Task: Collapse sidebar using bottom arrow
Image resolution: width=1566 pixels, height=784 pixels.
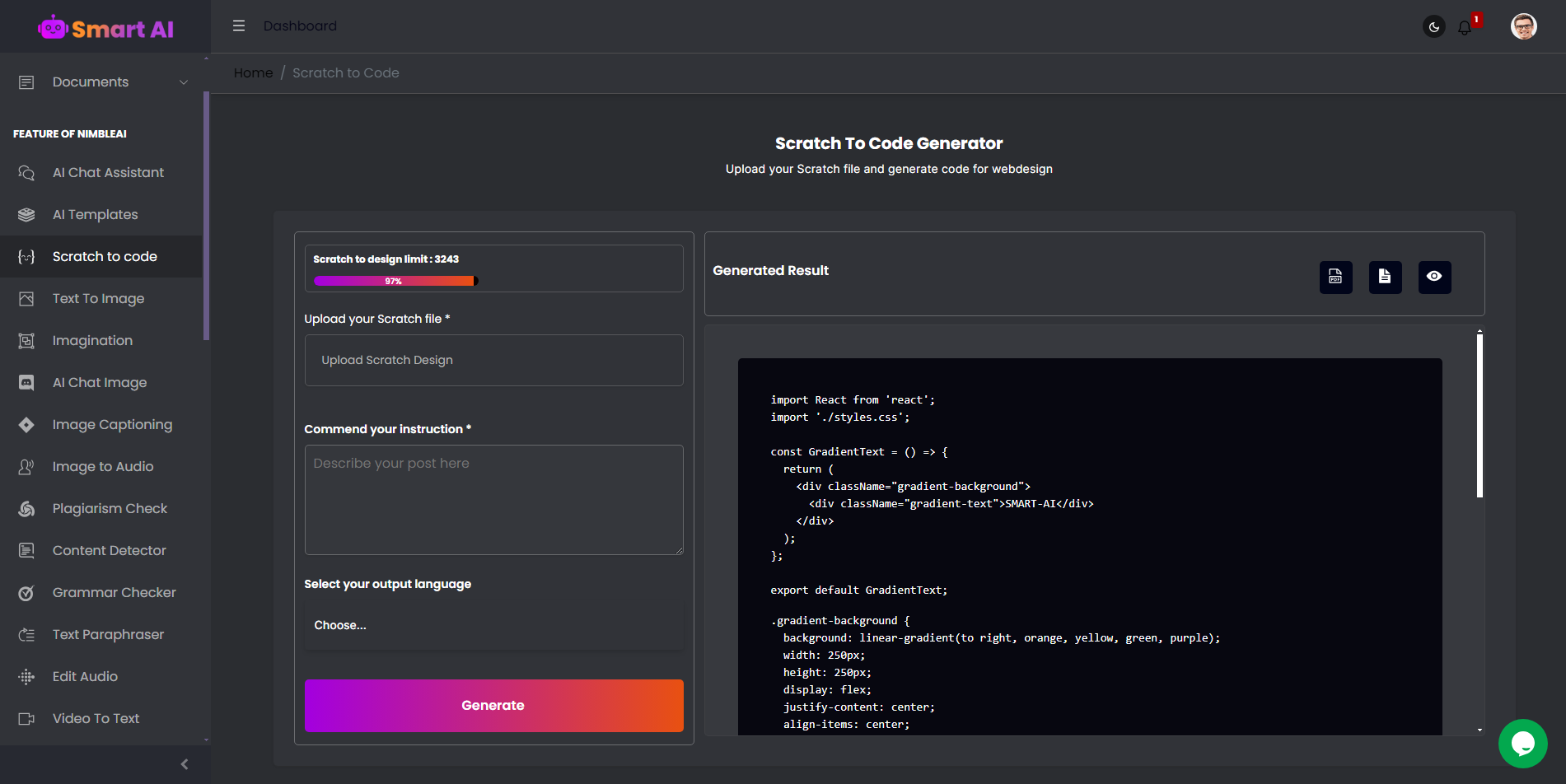Action: (x=185, y=764)
